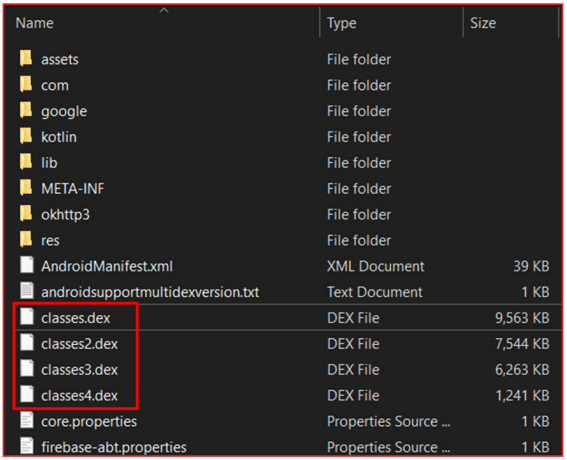
Task: Select classes4.dex file name
Action: (x=80, y=396)
